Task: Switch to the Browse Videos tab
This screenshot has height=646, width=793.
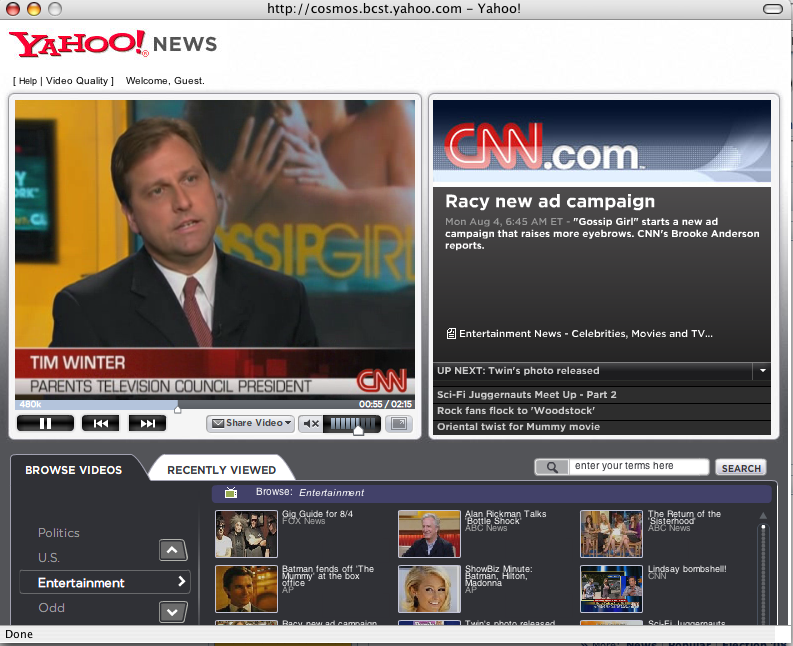Action: [74, 470]
